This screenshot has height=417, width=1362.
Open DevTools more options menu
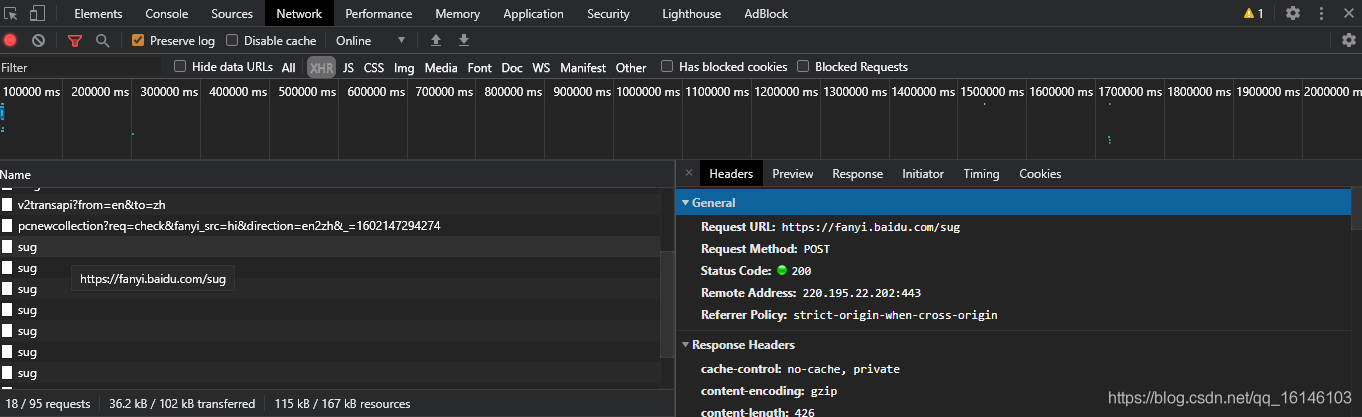(x=1320, y=13)
